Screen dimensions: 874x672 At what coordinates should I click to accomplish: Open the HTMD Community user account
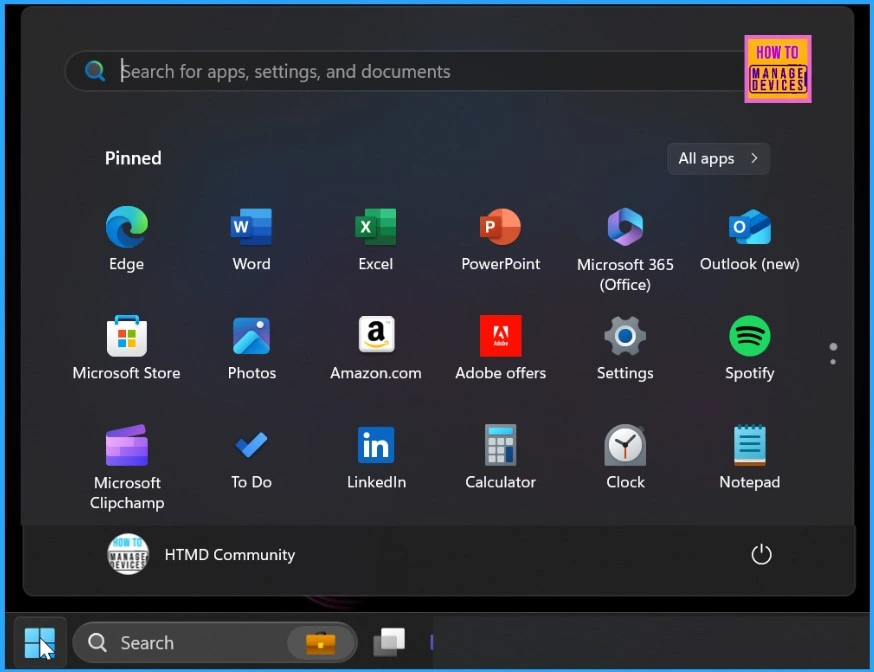tap(201, 554)
